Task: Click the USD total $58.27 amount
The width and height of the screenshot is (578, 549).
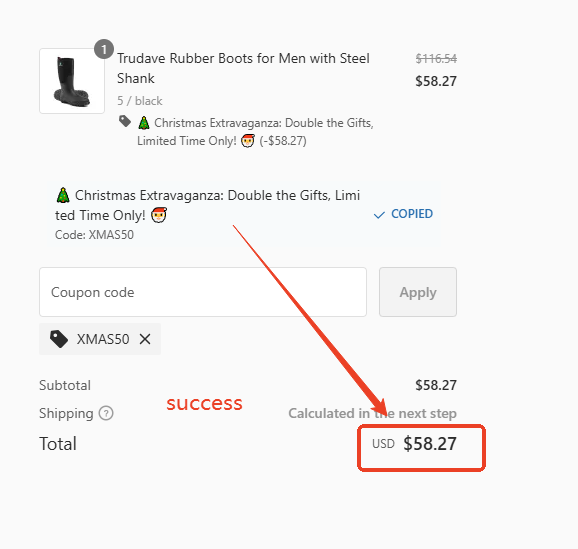Action: tap(430, 444)
